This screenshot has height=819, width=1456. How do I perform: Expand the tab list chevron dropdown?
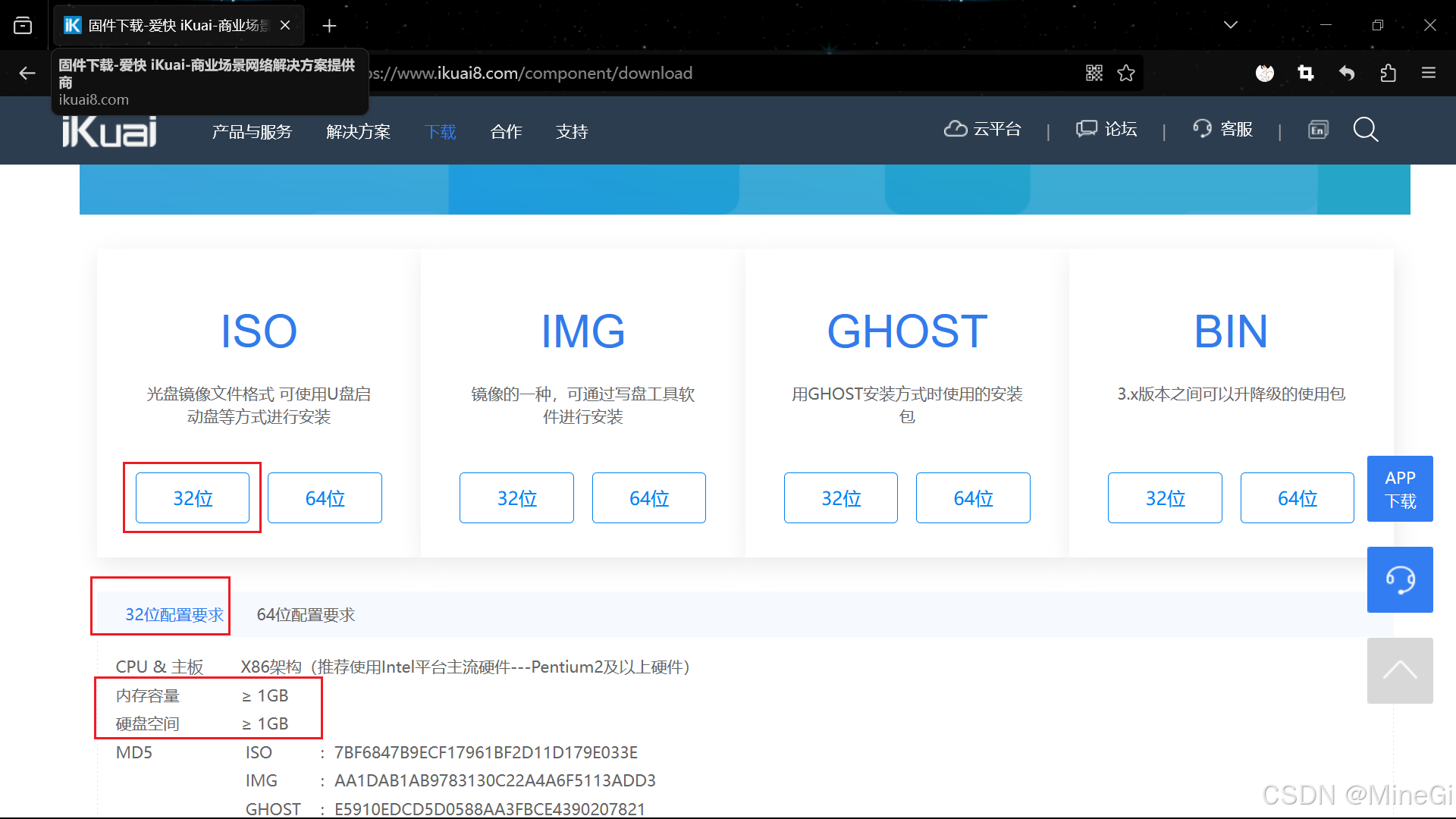1231,25
